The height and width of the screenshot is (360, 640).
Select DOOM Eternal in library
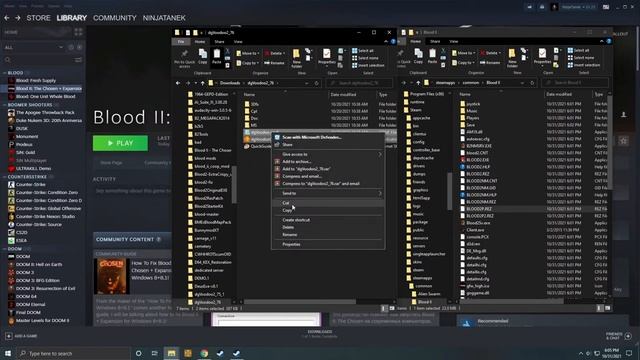click(x=31, y=304)
